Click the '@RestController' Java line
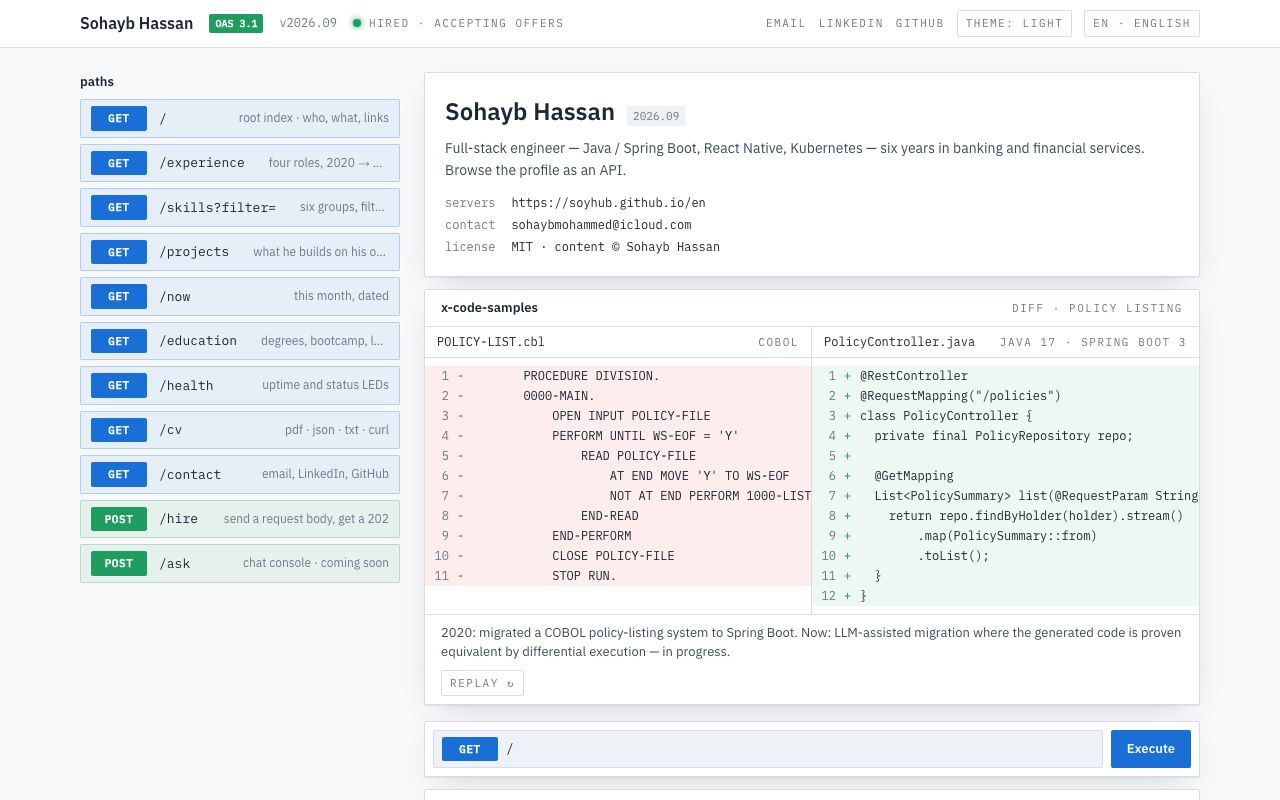1280x800 pixels. pyautogui.click(x=1006, y=376)
